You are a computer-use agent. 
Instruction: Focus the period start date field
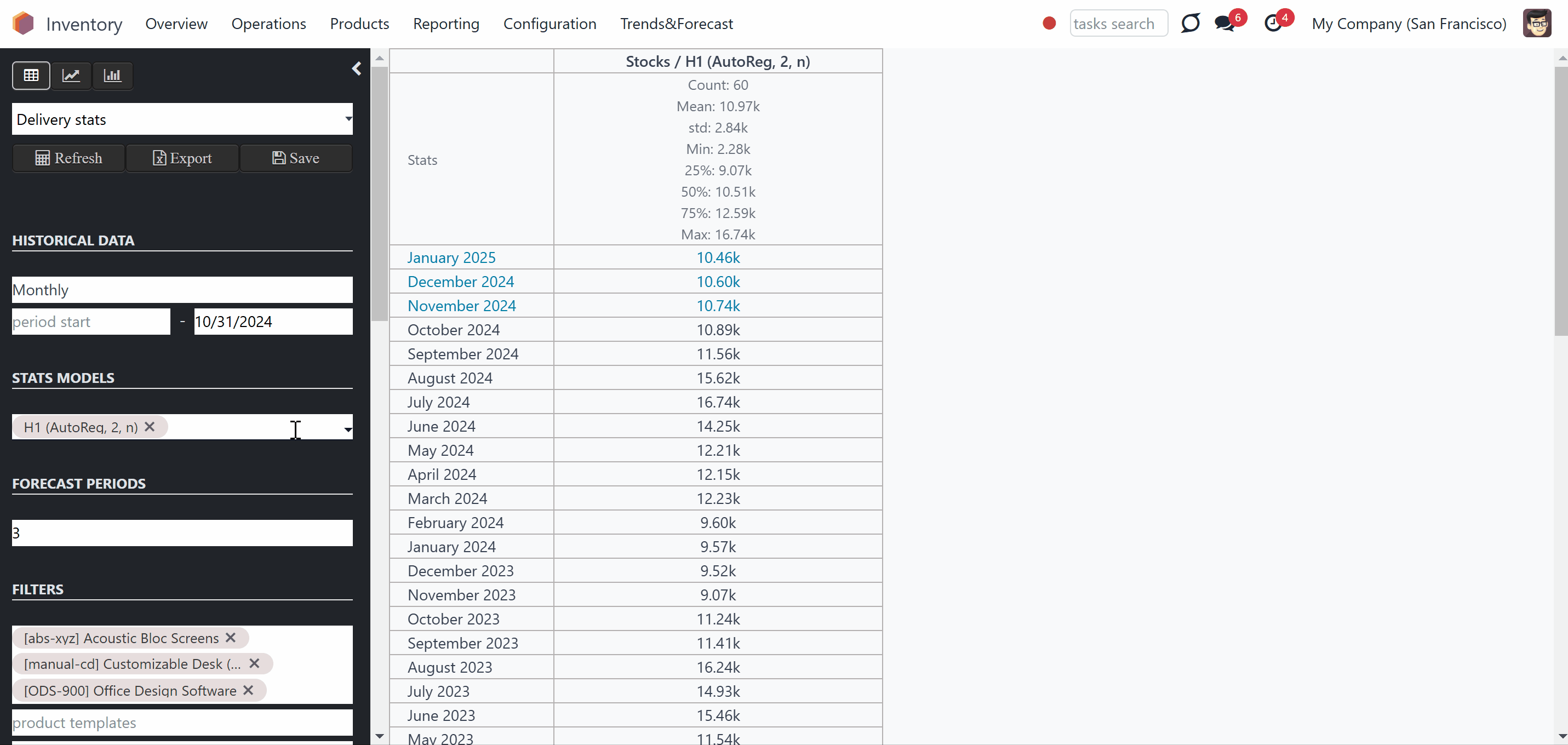coord(91,322)
